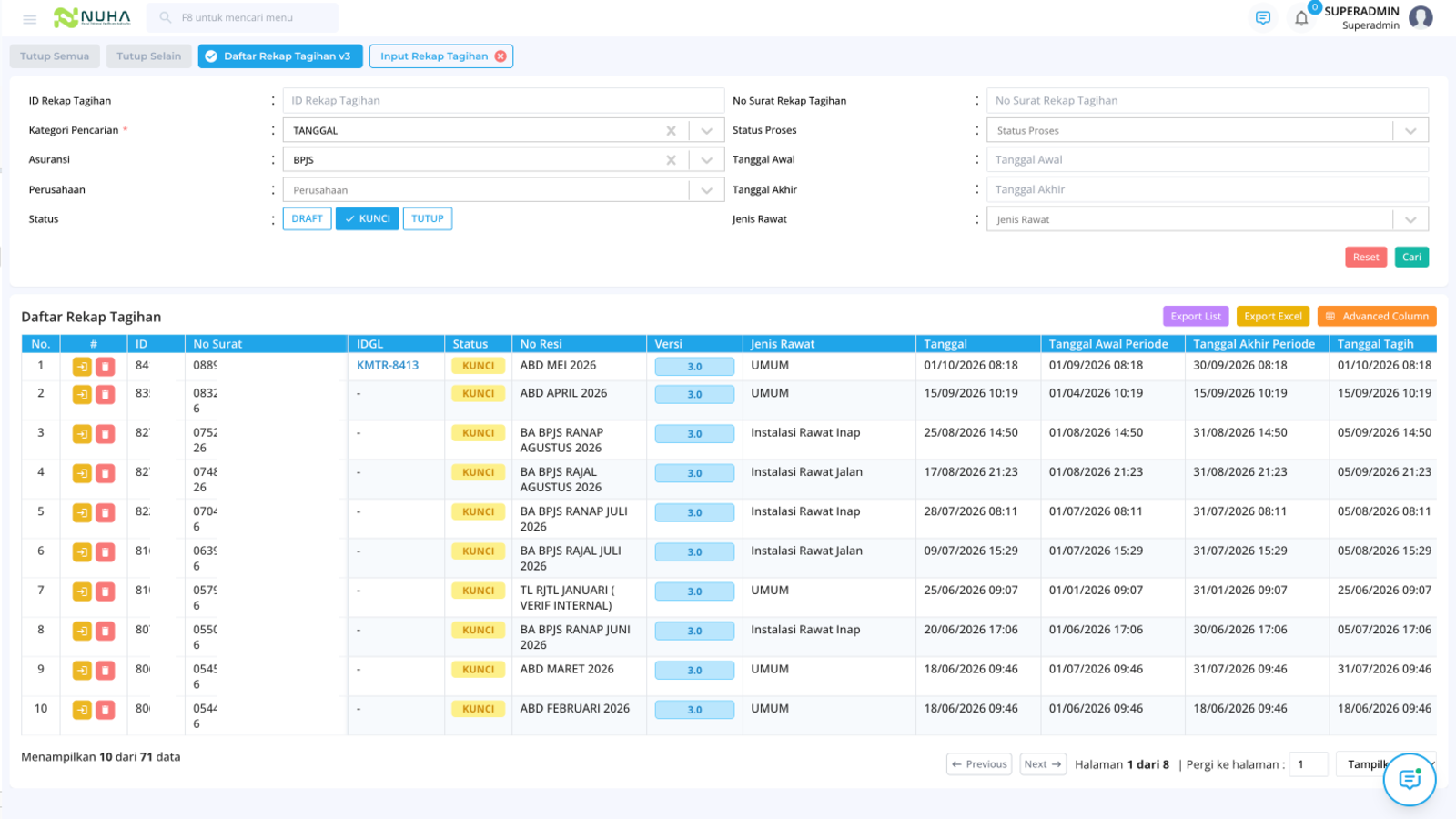Open the hamburger sidebar menu
This screenshot has height=819, width=1456.
30,18
